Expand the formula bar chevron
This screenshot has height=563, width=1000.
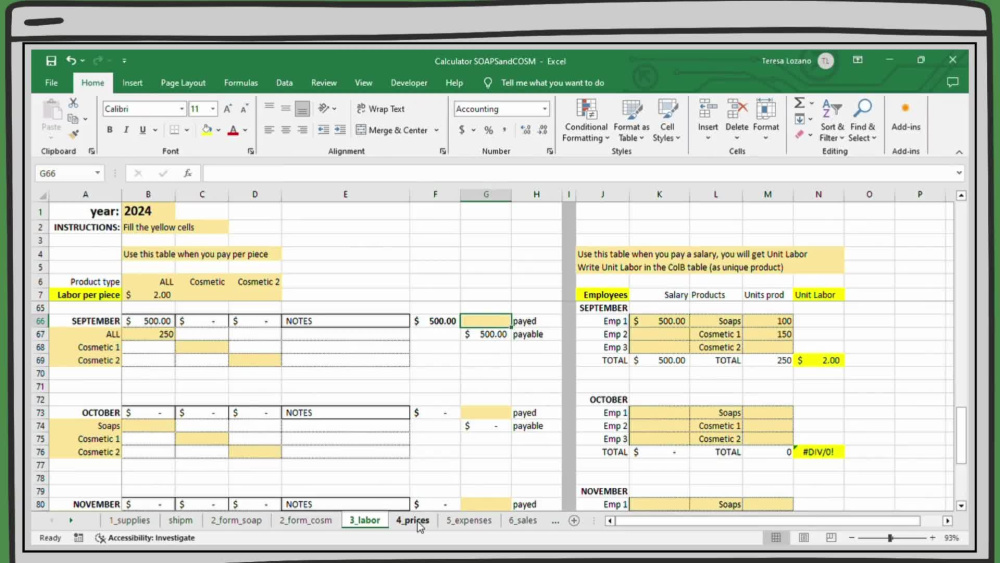pyautogui.click(x=959, y=173)
